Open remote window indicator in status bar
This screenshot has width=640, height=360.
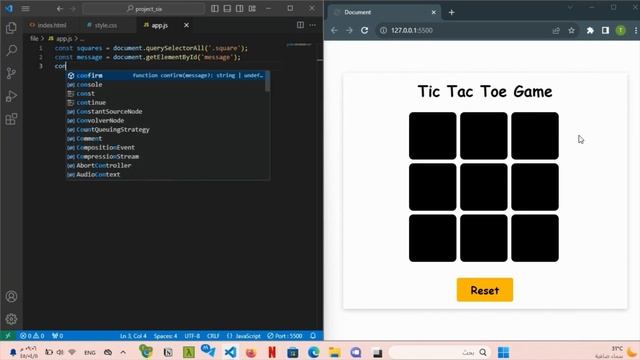[8, 336]
